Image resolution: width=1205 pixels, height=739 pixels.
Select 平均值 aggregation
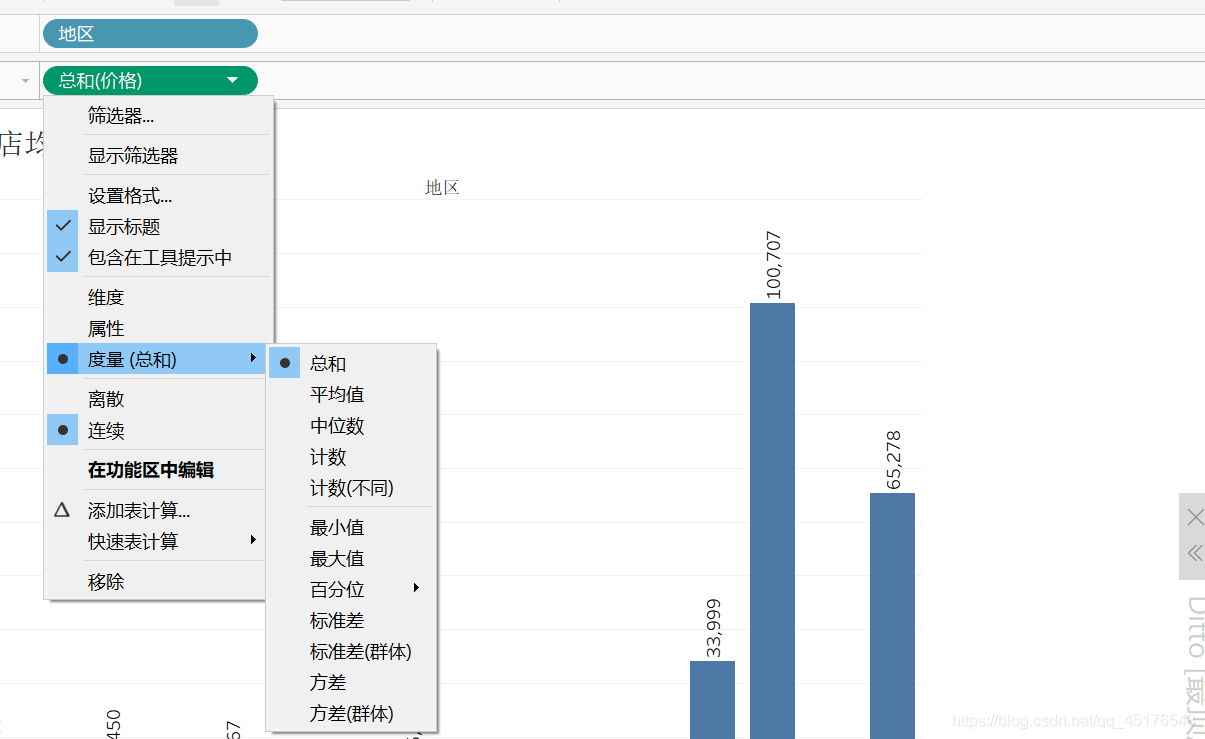[x=351, y=395]
